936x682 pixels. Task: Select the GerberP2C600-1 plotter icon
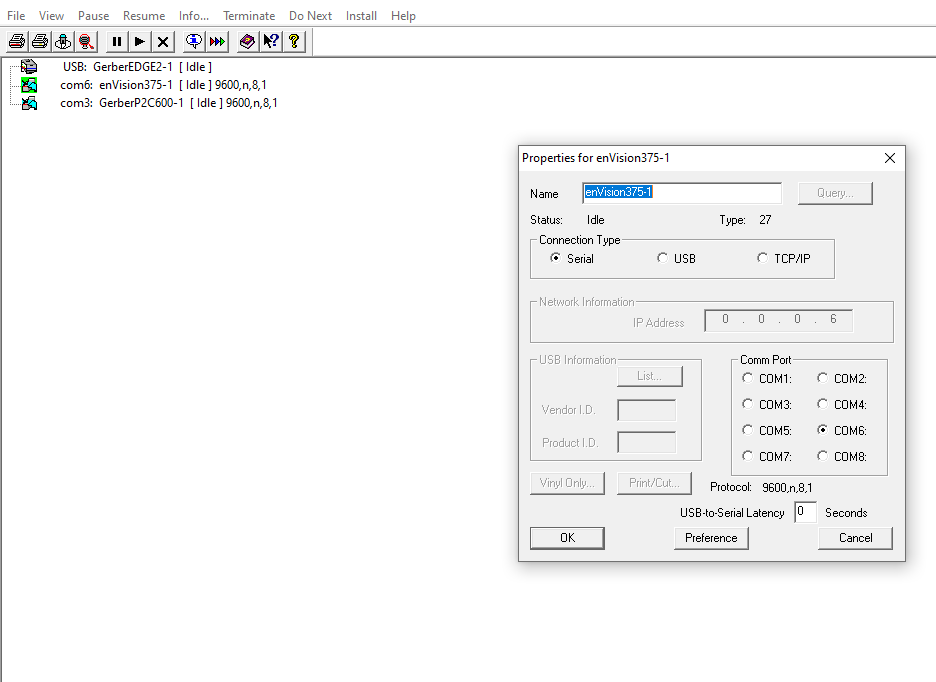(29, 103)
